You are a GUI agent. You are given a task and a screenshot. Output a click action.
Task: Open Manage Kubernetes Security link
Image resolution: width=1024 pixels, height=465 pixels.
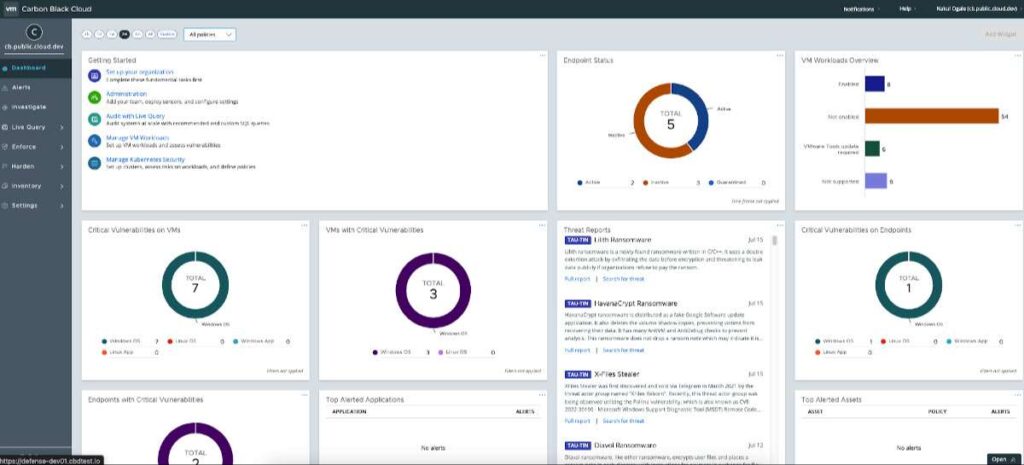pyautogui.click(x=146, y=159)
